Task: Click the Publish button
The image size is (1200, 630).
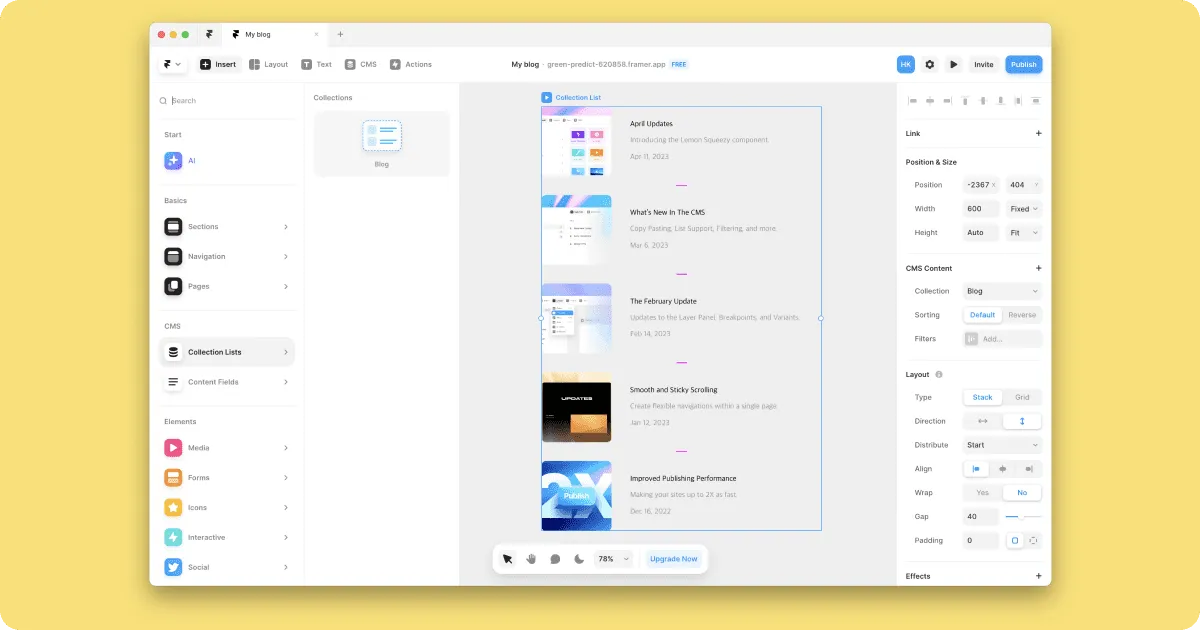Action: click(1024, 64)
